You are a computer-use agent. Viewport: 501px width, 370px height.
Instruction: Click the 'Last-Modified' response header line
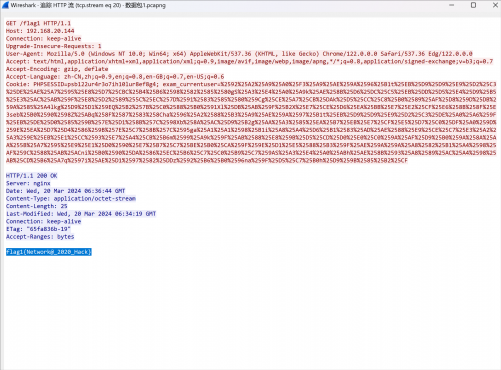(x=81, y=214)
